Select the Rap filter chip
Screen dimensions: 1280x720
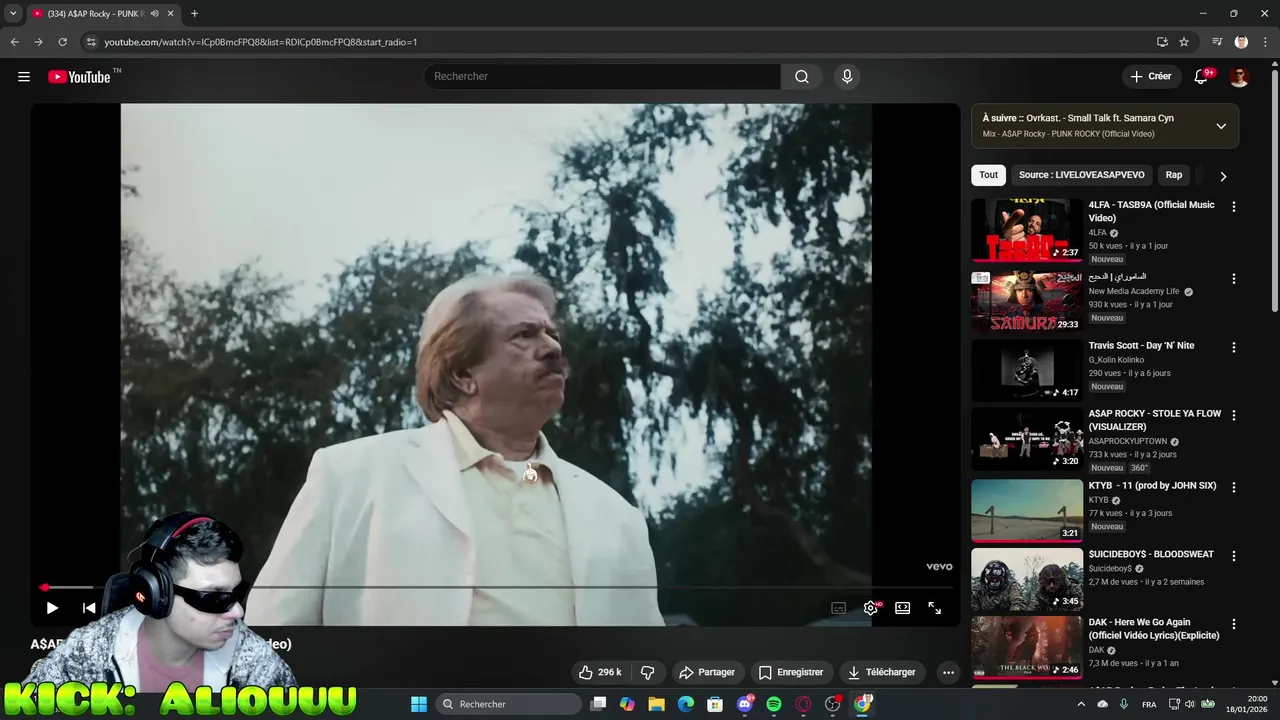[x=1174, y=175]
